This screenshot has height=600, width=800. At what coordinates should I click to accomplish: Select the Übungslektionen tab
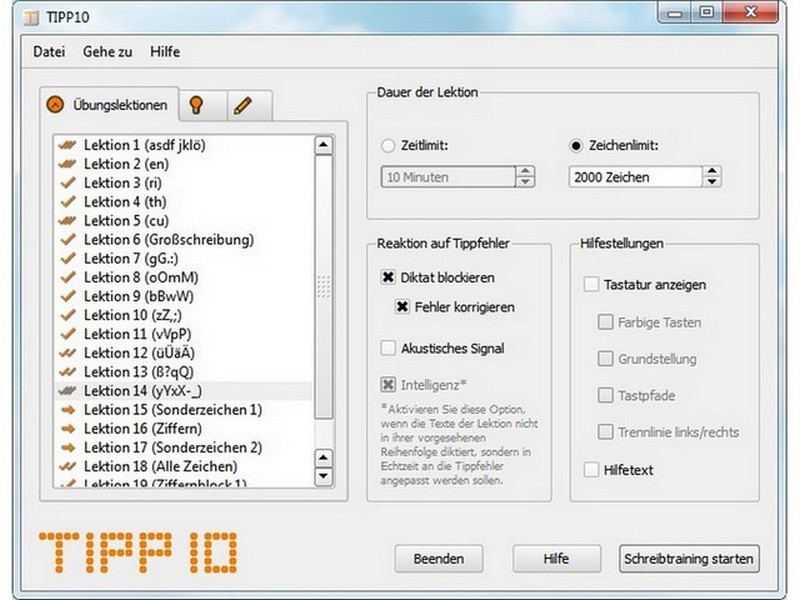click(110, 105)
